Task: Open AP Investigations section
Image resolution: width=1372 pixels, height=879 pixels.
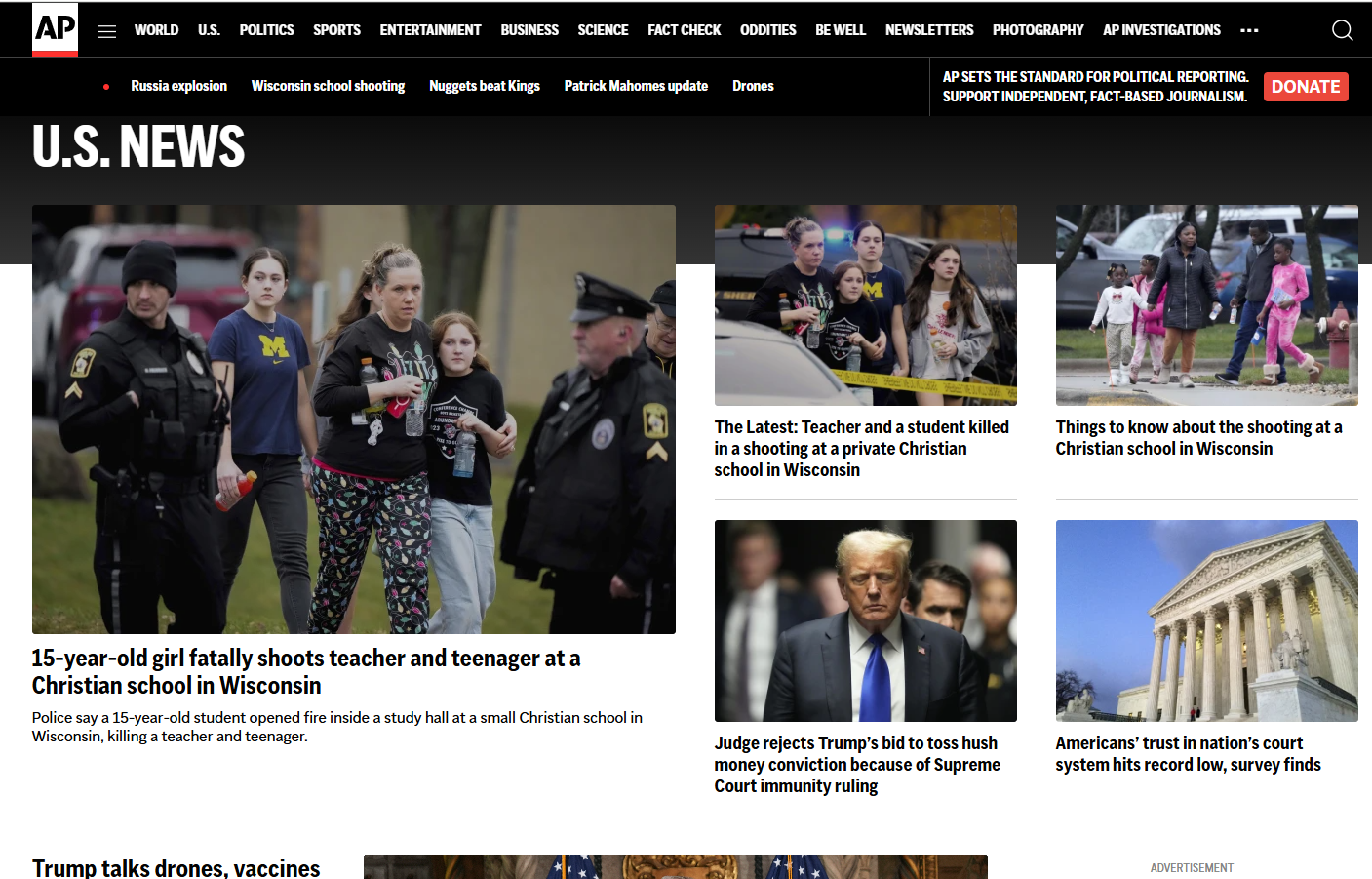Action: (x=1161, y=30)
